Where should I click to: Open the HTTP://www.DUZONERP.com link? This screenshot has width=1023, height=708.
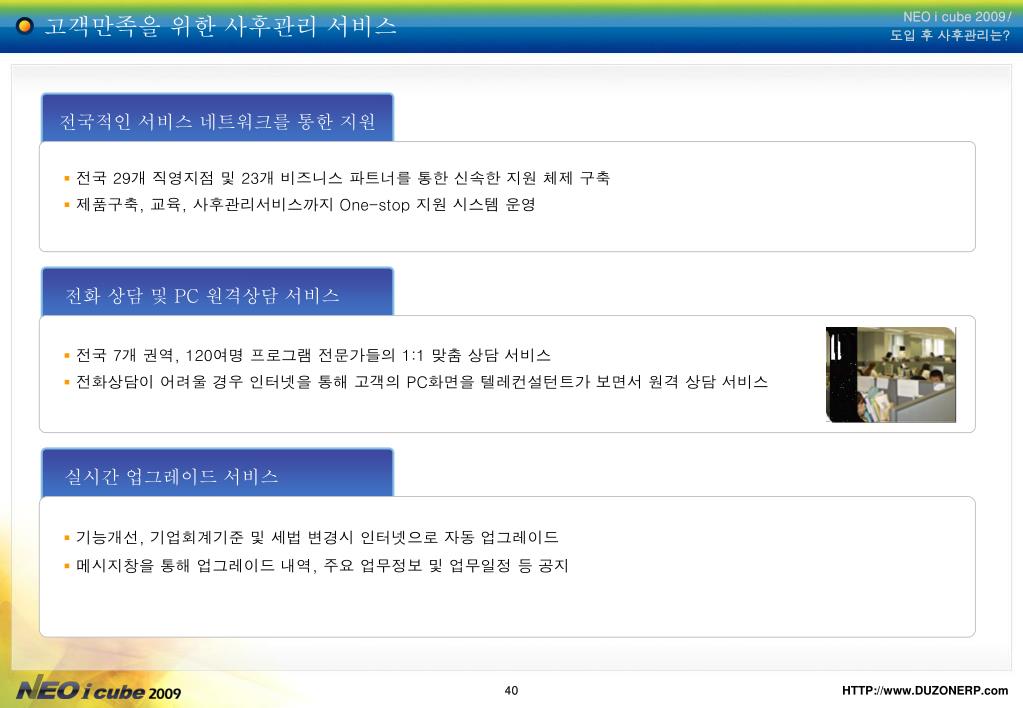(x=925, y=690)
